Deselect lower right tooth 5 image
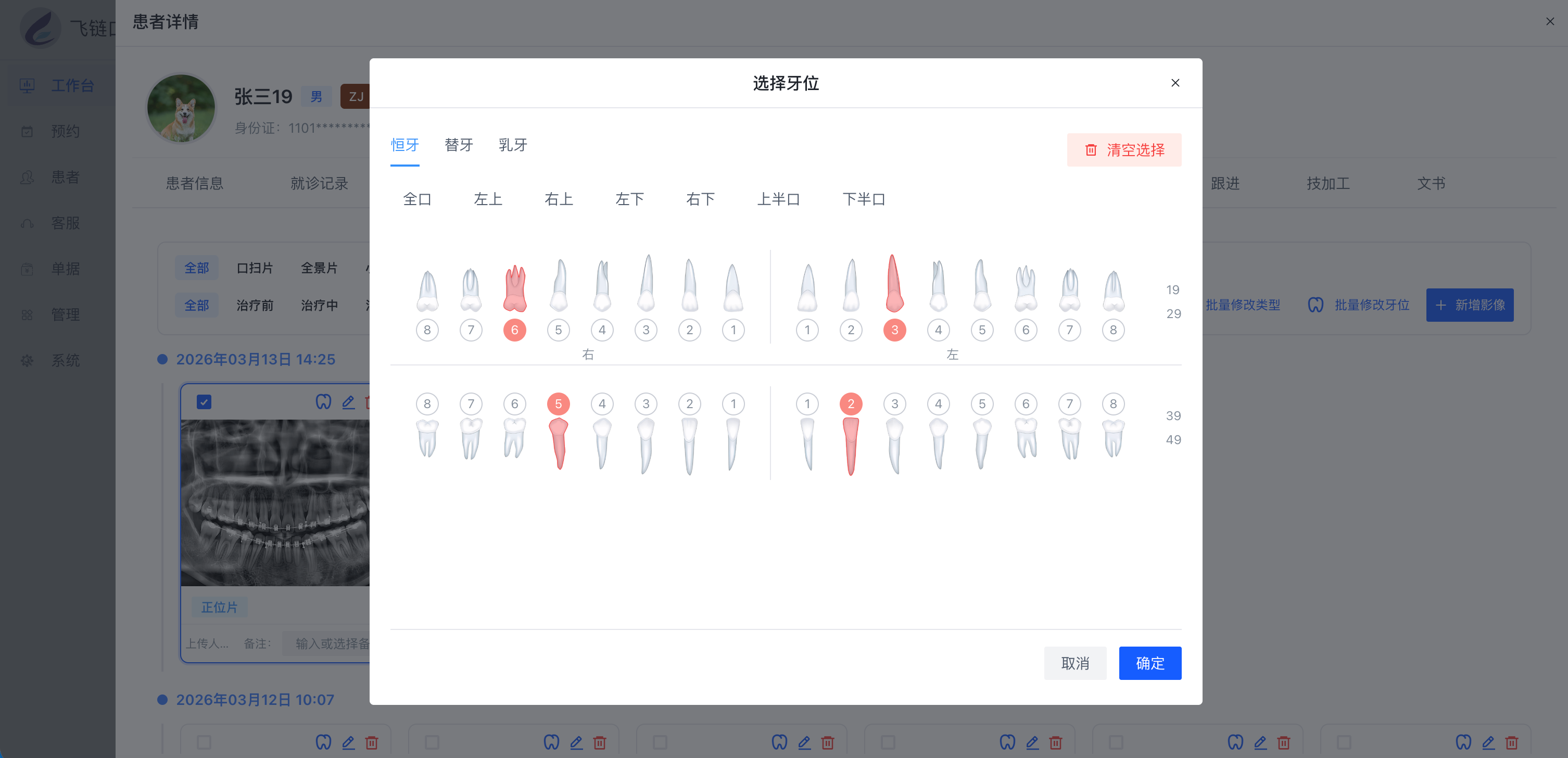The width and height of the screenshot is (1568, 758). tap(558, 444)
